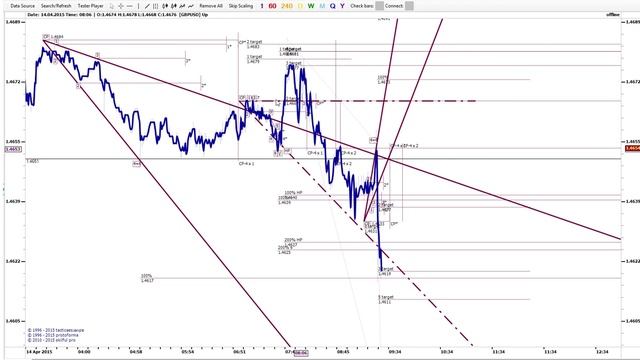Switch to the daily D timeframe
This screenshot has width=640, height=360.
coord(300,6)
